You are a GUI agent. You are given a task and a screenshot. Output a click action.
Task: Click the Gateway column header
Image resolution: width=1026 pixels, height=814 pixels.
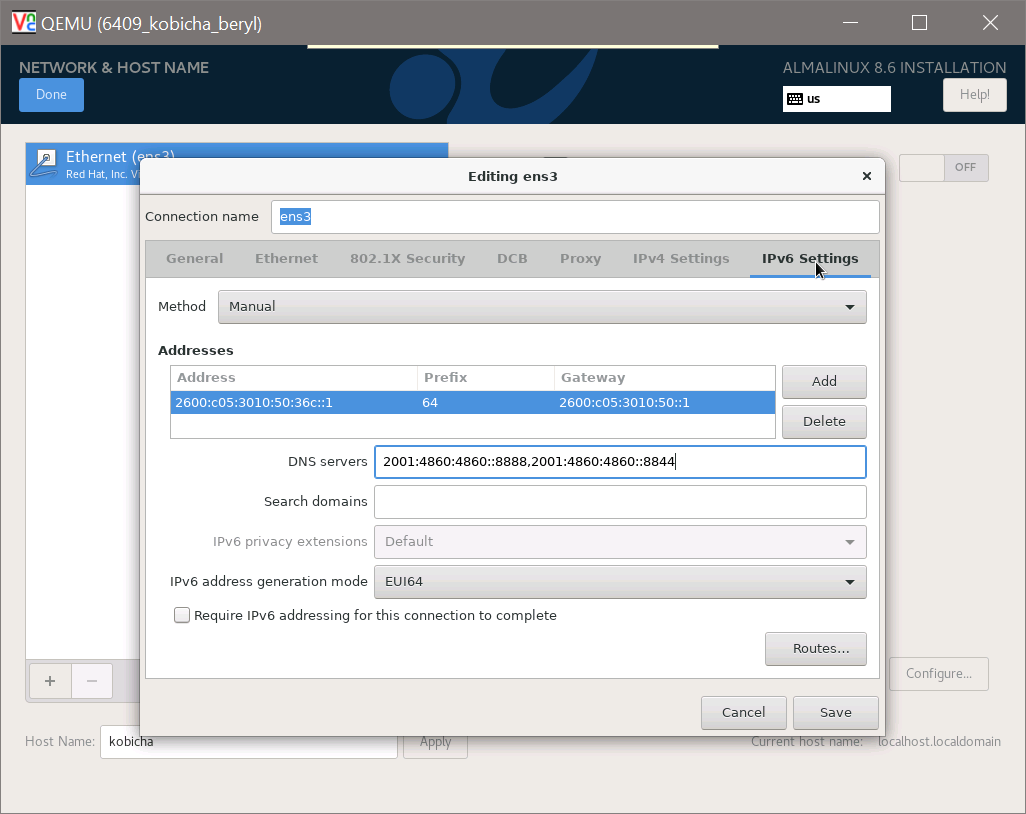[x=664, y=378]
